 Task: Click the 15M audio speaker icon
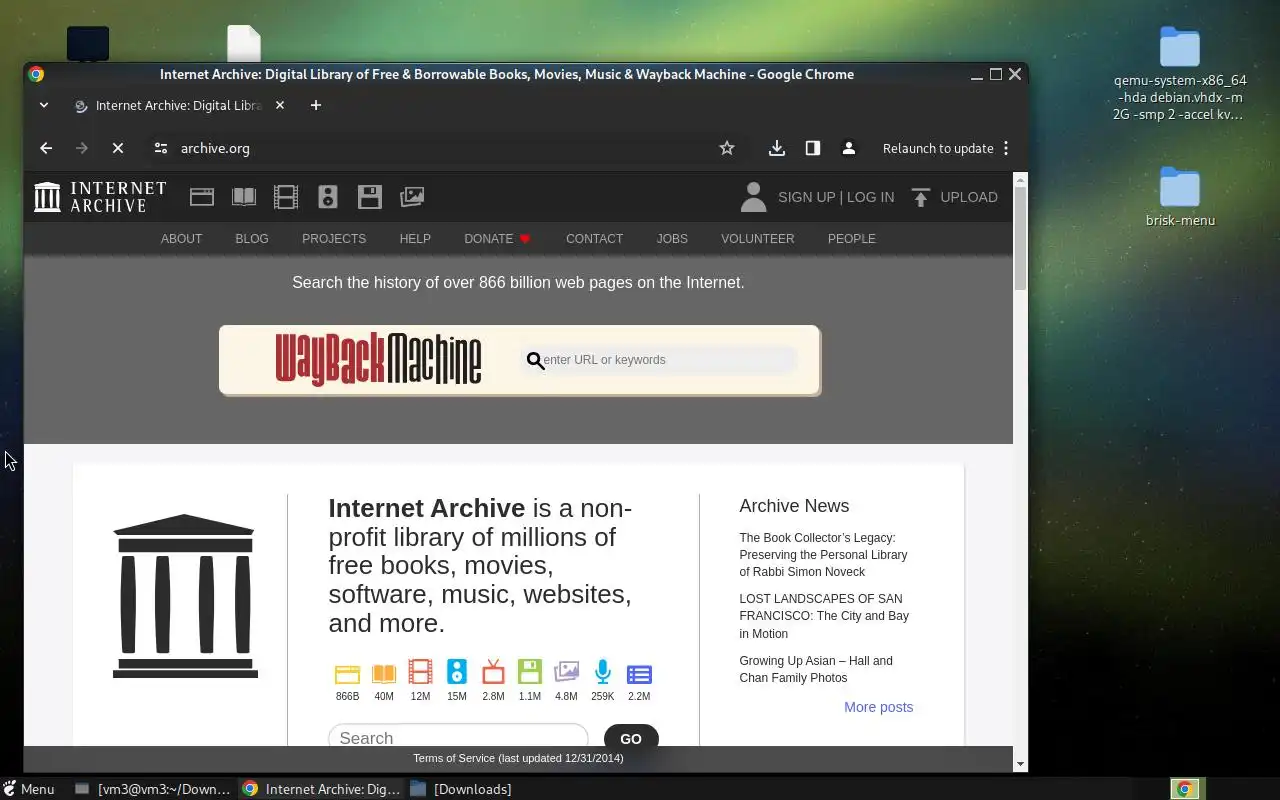pos(457,671)
